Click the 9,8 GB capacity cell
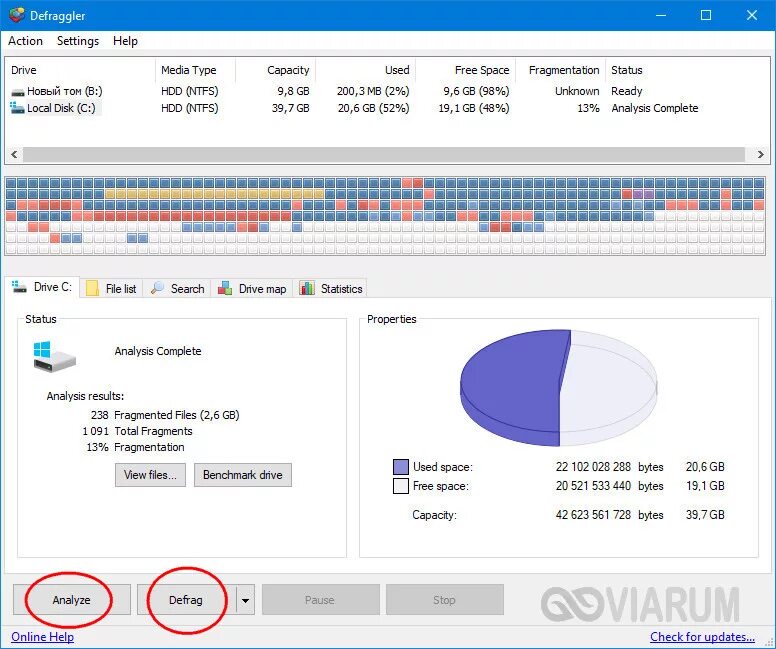 click(293, 91)
